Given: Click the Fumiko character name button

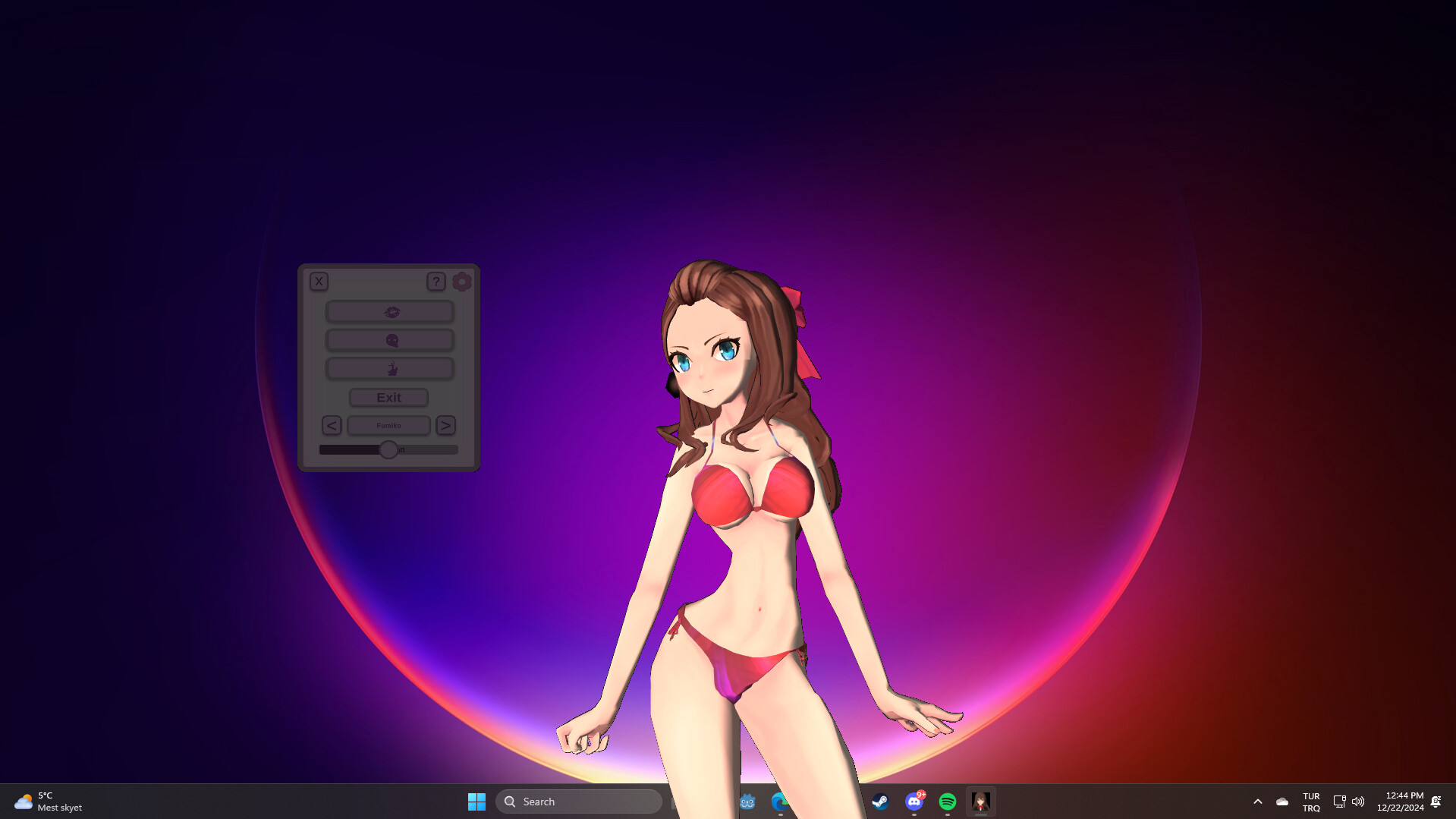Looking at the screenshot, I should [x=388, y=426].
